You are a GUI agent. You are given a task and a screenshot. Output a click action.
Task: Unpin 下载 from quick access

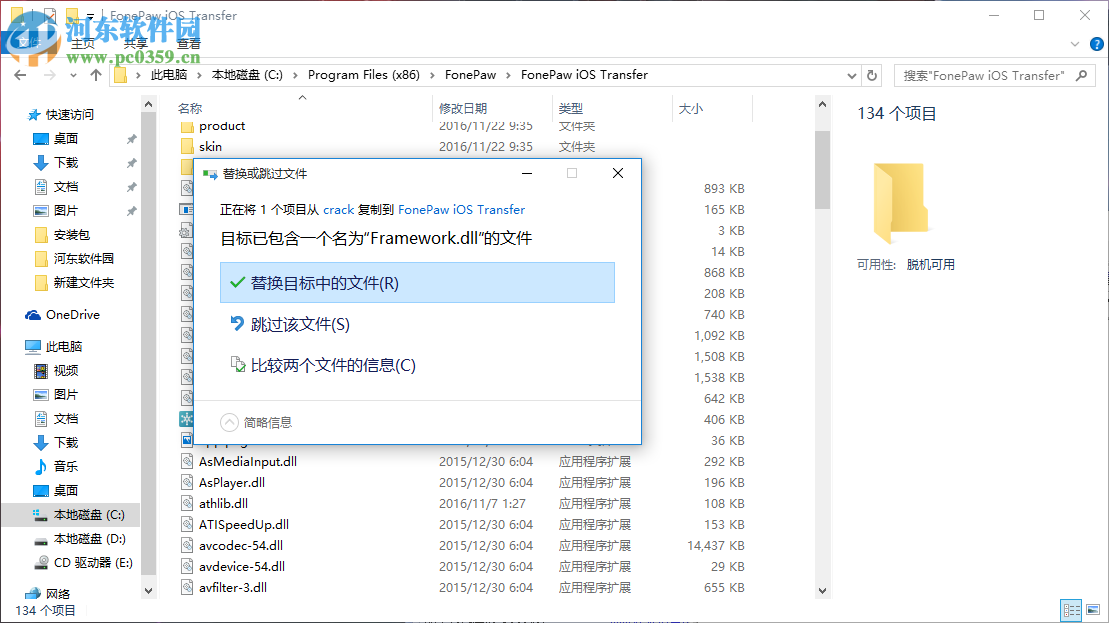(130, 161)
